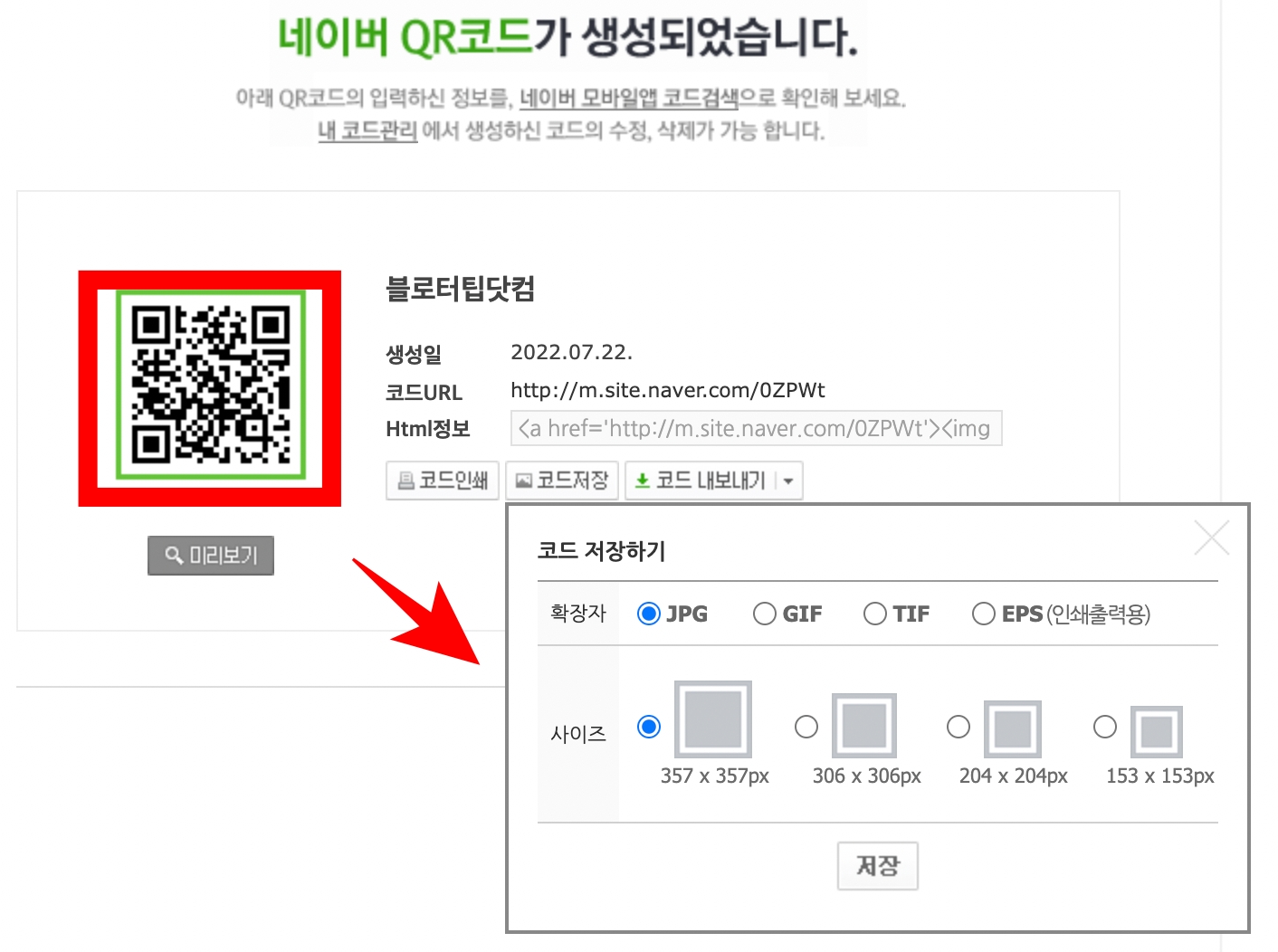This screenshot has width=1278, height=952.
Task: Expand the 코드 내보내기 dropdown arrow
Action: tap(789, 481)
